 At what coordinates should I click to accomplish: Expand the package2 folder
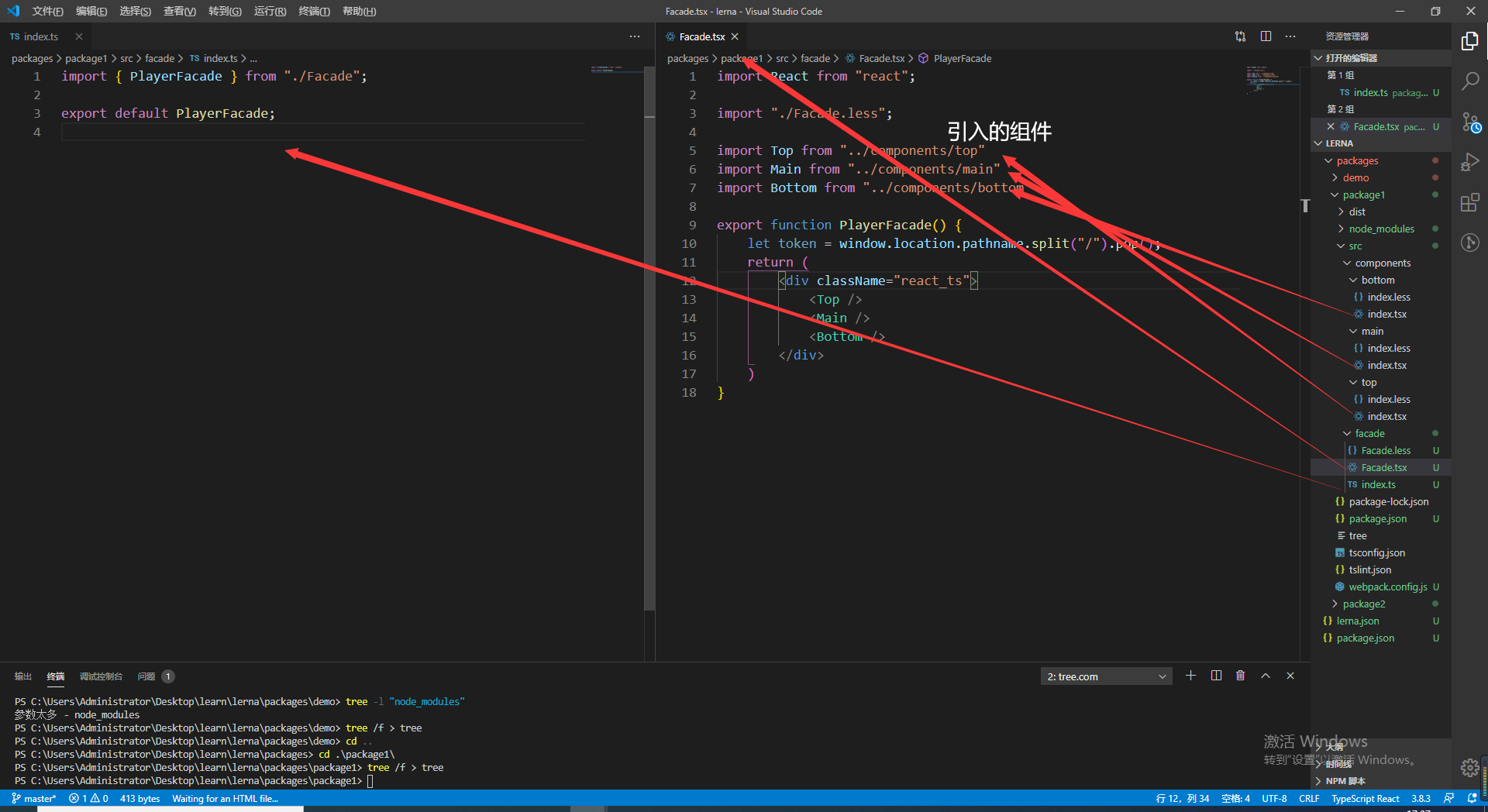(x=1363, y=604)
